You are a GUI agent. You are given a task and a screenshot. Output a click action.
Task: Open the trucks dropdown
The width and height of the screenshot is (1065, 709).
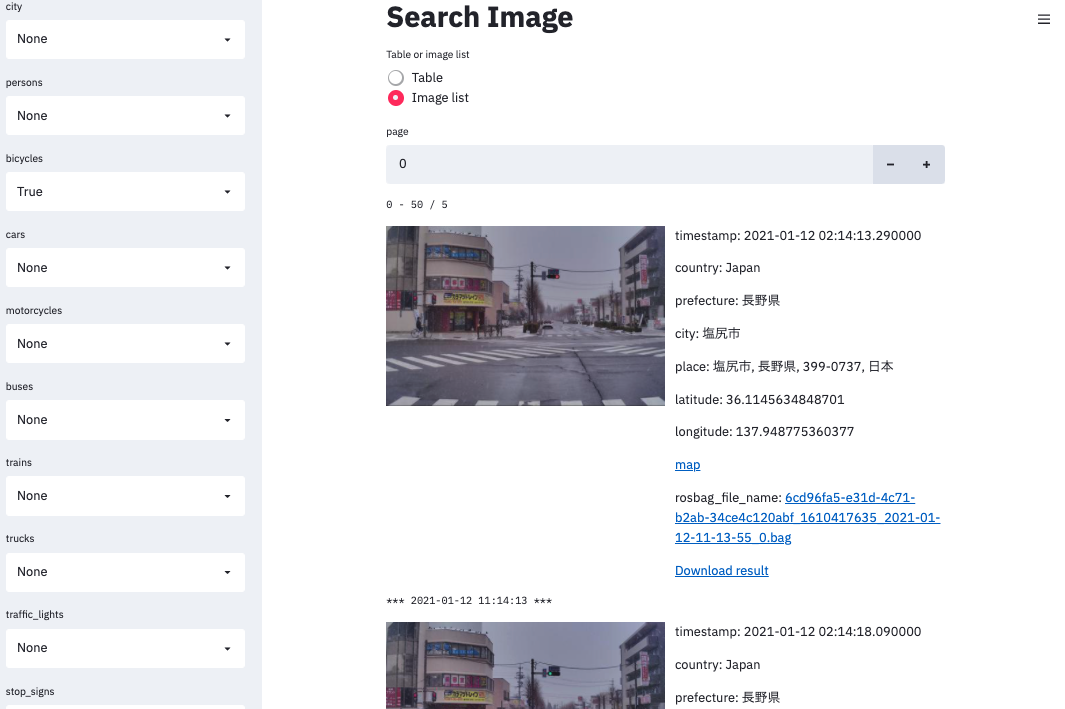coord(125,572)
